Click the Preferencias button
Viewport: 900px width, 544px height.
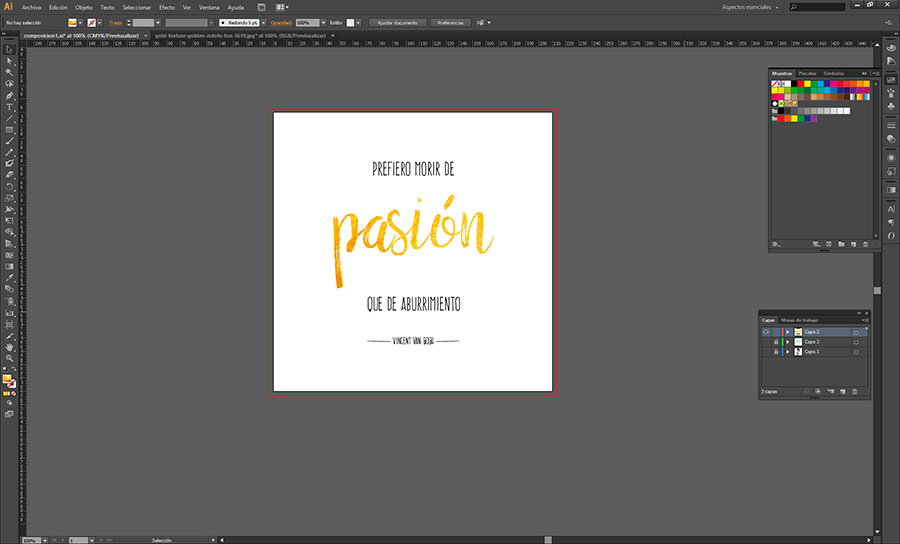(450, 22)
